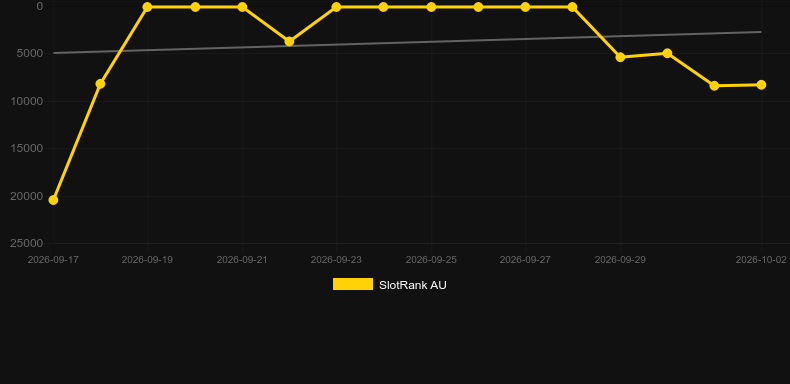Select the data point for 2026-09-21
This screenshot has height=384, width=790.
242,7
